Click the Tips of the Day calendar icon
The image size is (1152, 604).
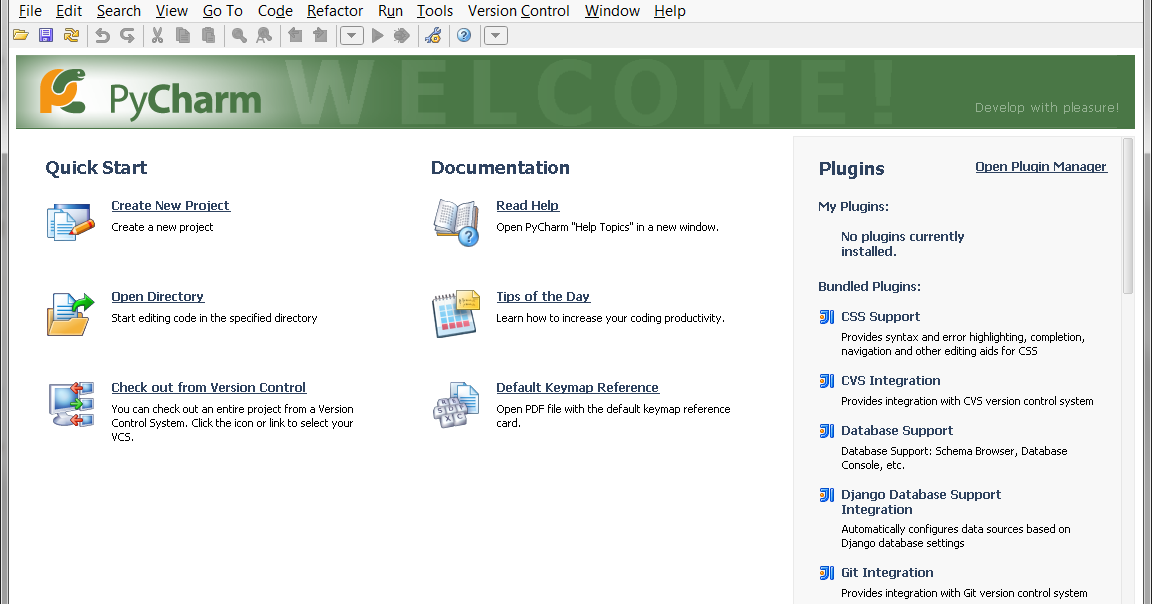456,314
